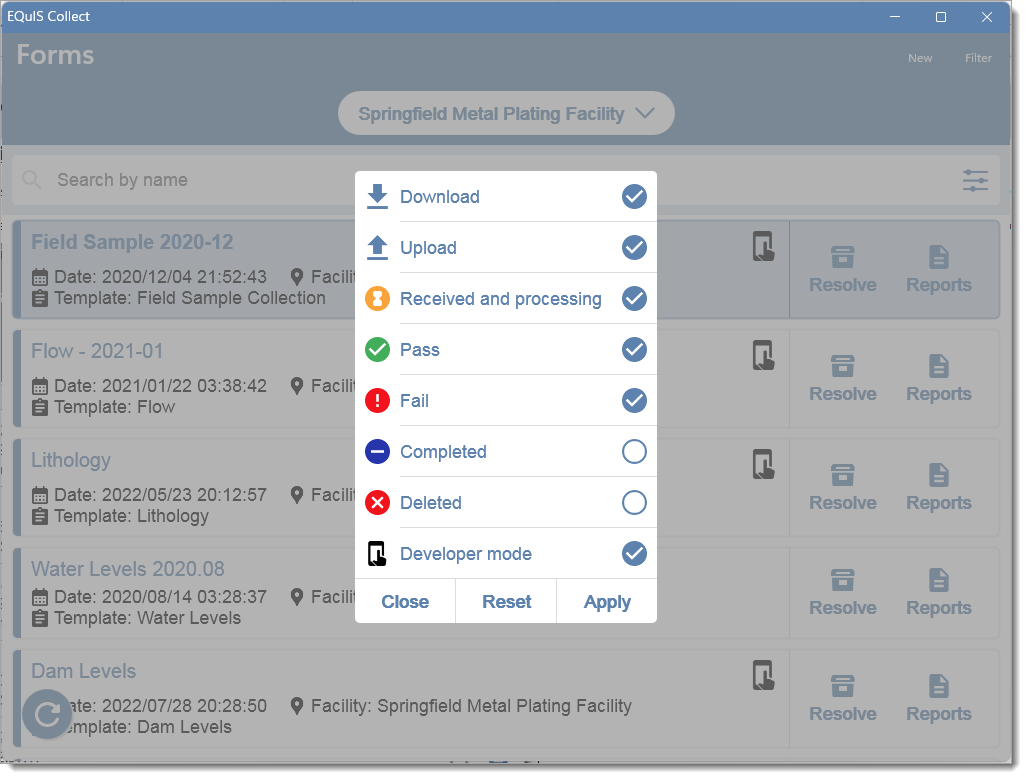Image resolution: width=1027 pixels, height=779 pixels.
Task: Enable the Completed filter checkbox
Action: 634,452
